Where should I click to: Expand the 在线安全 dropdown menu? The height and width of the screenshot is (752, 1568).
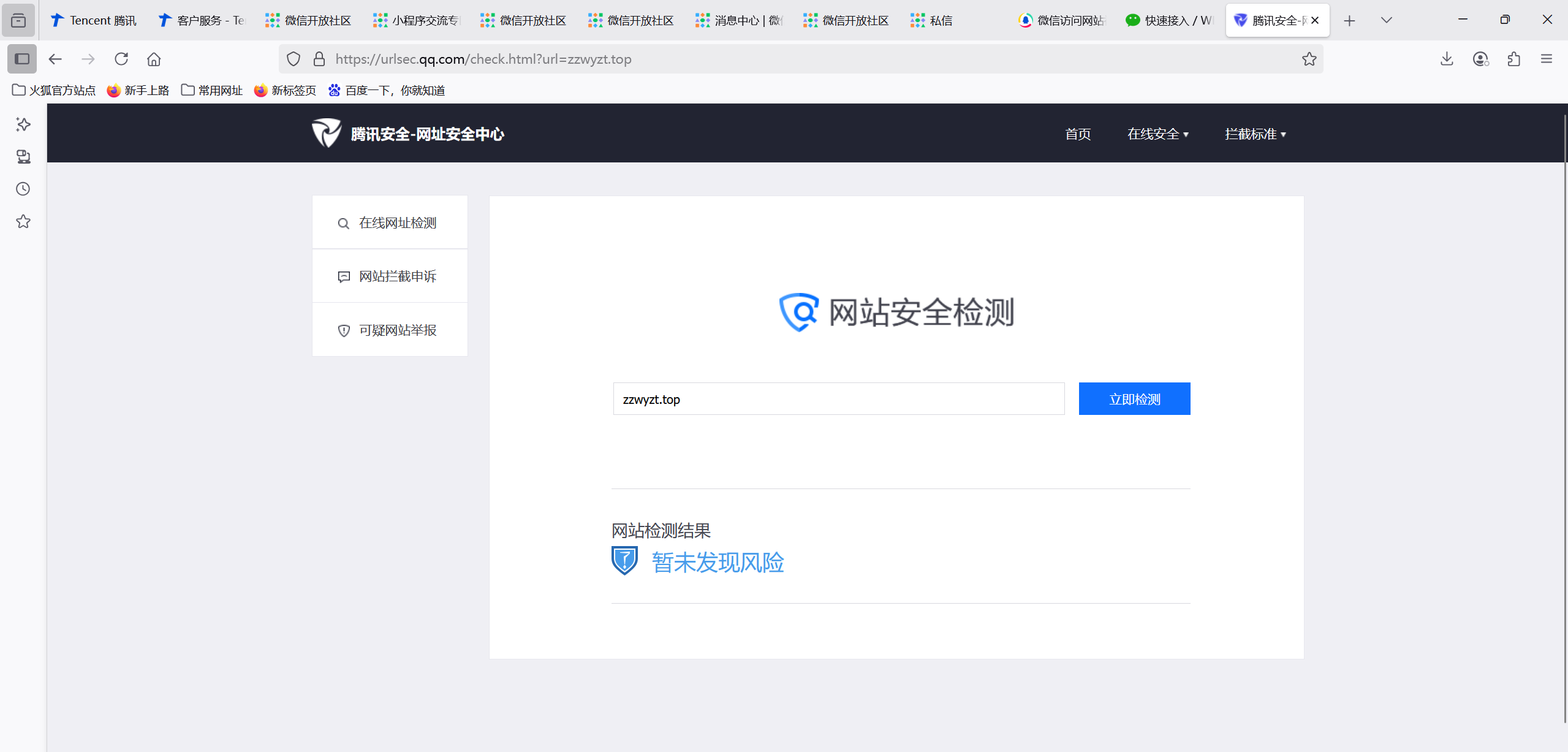pyautogui.click(x=1157, y=134)
